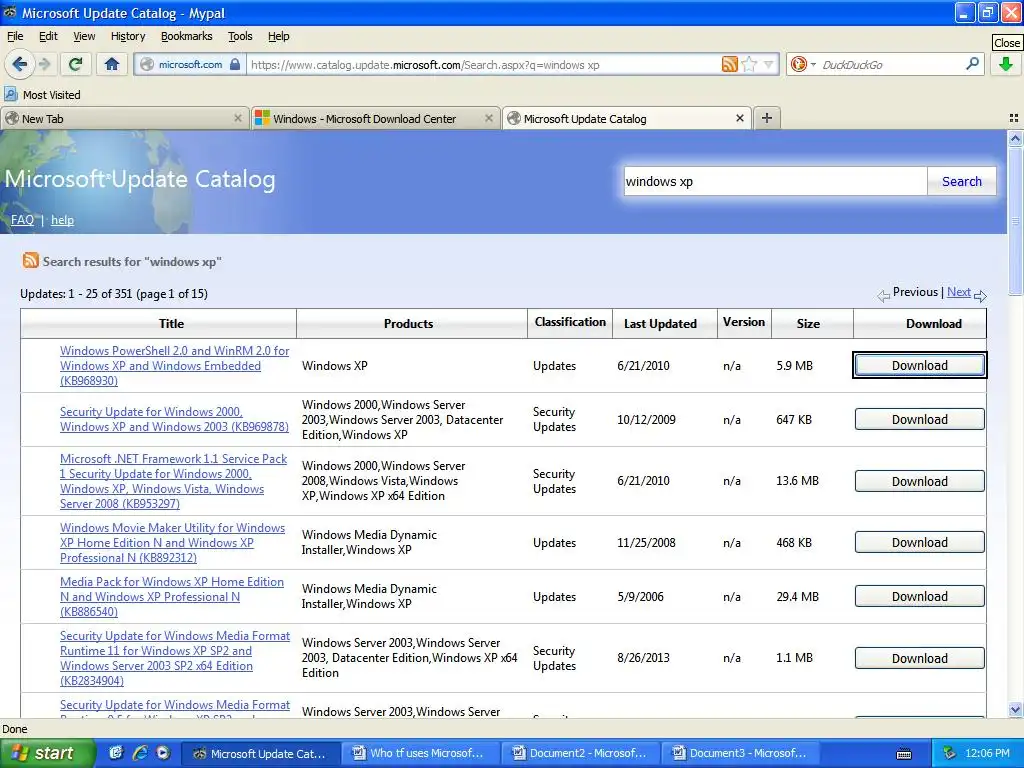The height and width of the screenshot is (768, 1024).
Task: Click the RSS feed icon in address bar
Action: coord(729,64)
